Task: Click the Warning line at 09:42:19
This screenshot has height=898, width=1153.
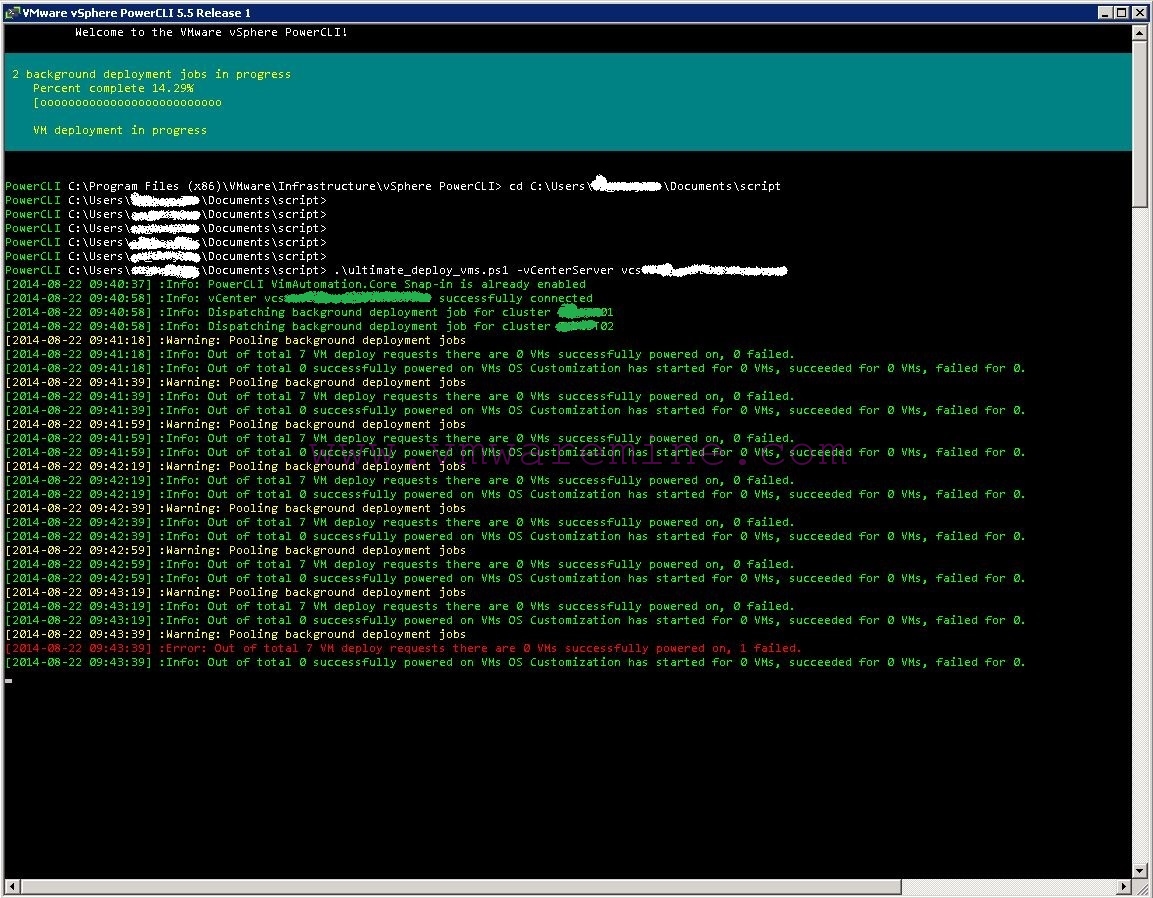Action: [x=235, y=466]
